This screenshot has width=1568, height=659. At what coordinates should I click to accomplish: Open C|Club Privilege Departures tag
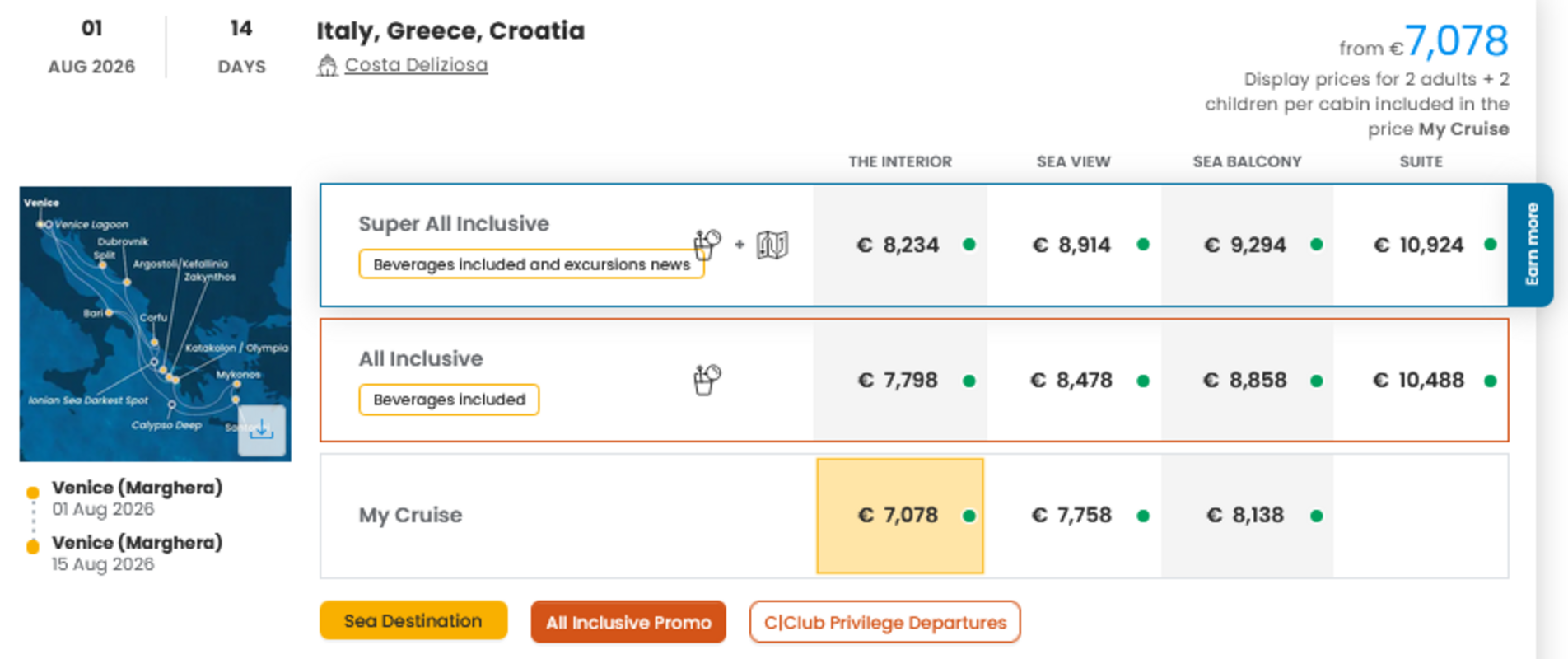(884, 622)
